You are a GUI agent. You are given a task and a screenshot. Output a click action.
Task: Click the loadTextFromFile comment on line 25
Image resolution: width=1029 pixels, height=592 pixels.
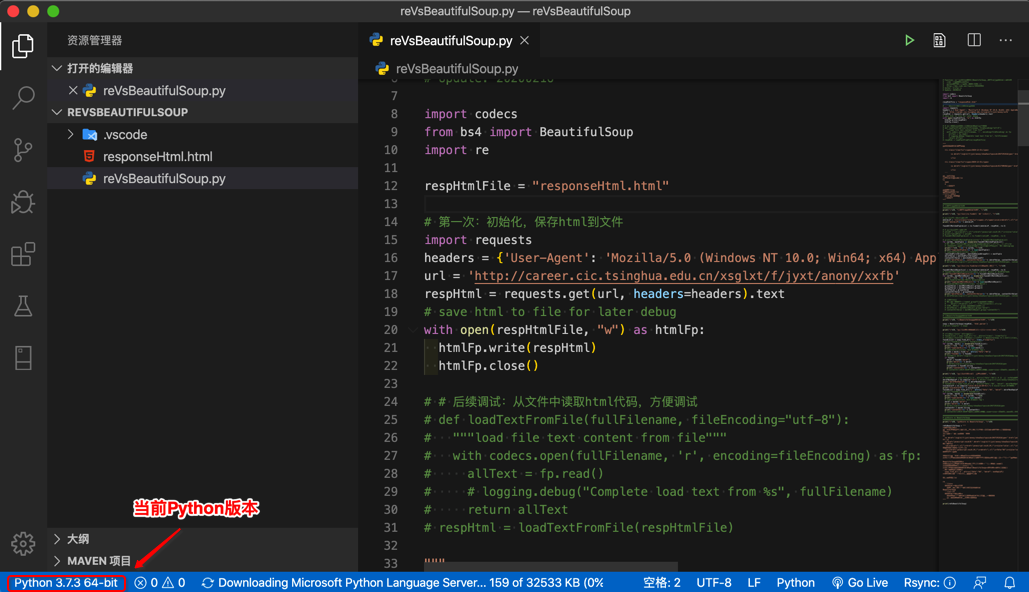637,420
